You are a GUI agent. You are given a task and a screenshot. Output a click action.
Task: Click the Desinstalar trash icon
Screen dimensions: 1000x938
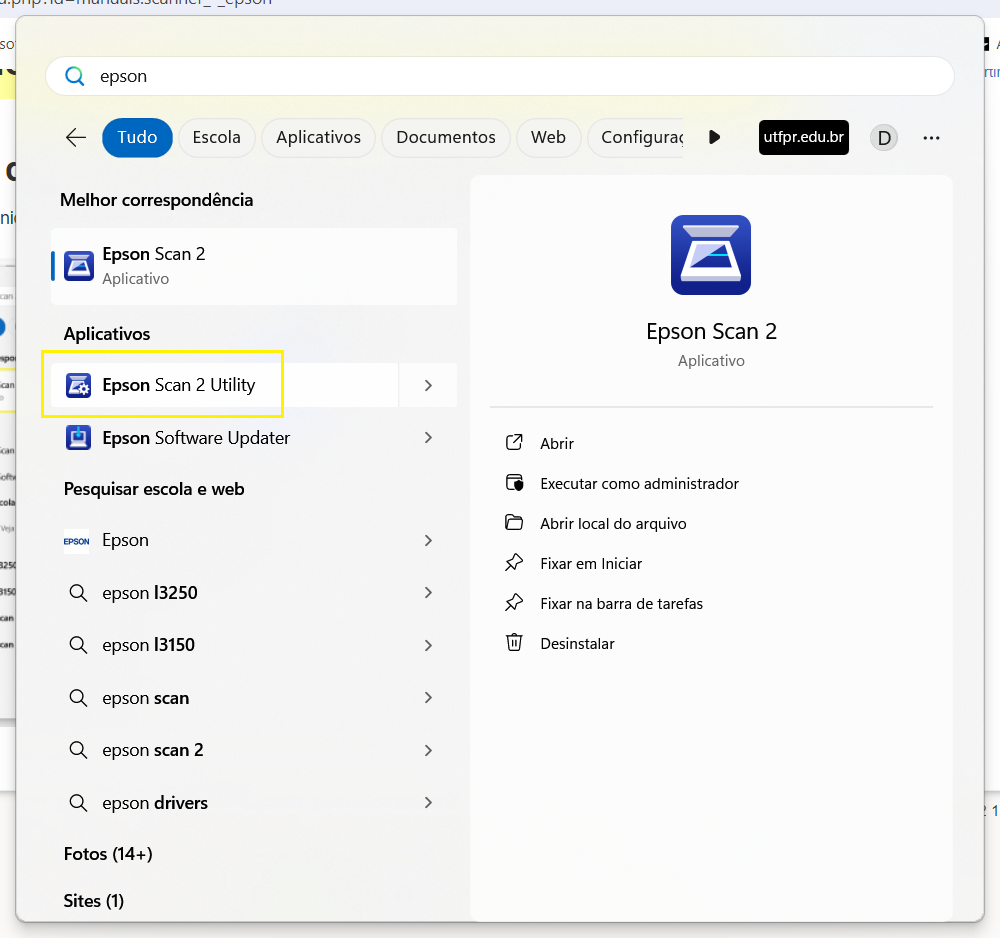(x=514, y=643)
